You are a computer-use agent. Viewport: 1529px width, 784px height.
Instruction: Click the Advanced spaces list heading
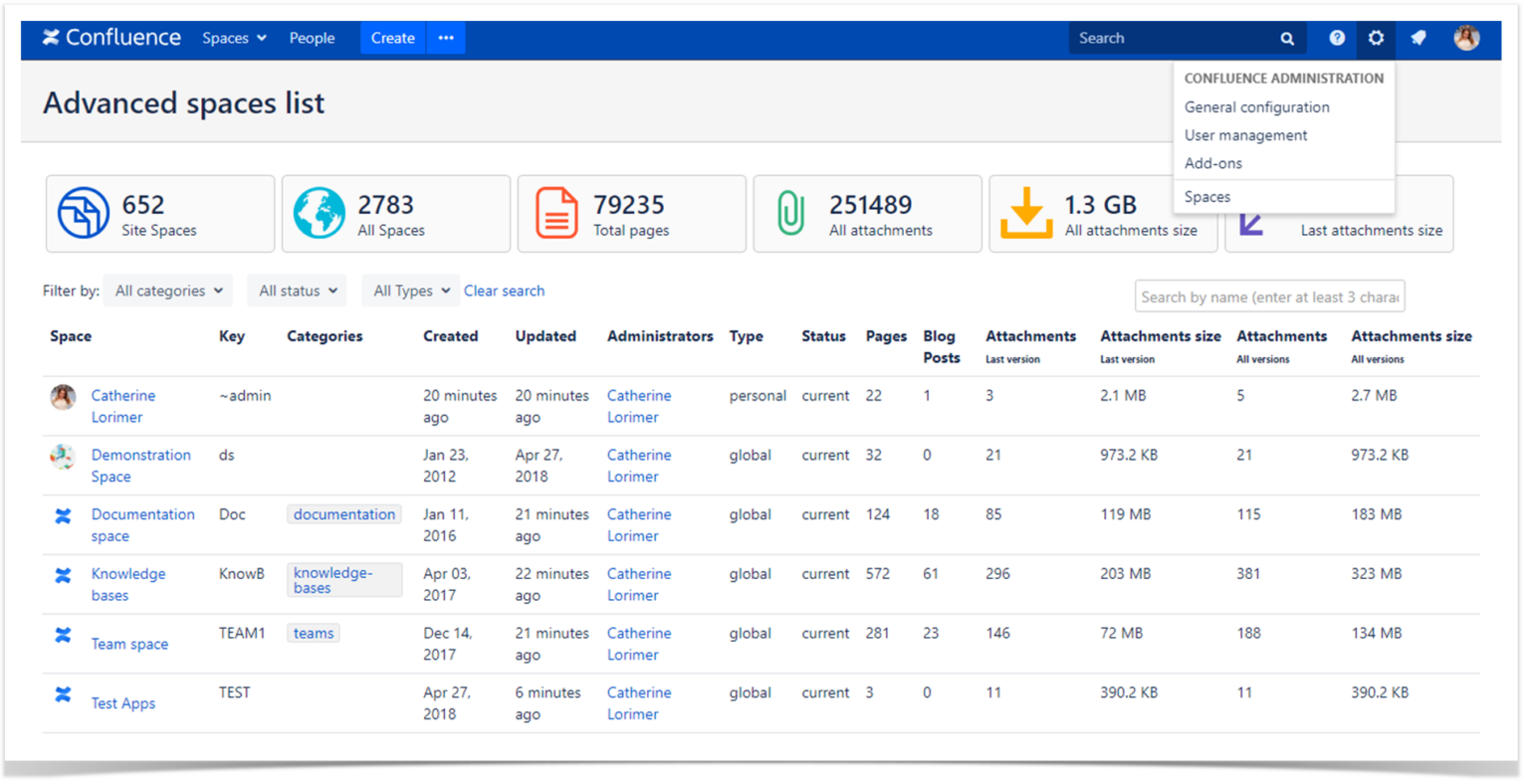click(x=183, y=103)
